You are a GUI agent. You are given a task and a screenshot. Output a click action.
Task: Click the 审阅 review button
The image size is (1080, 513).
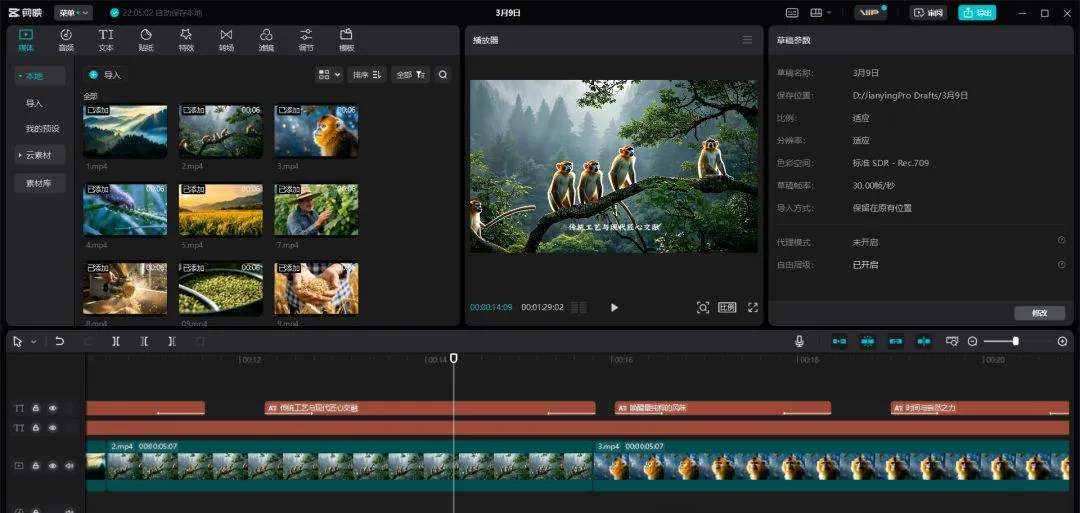point(928,12)
